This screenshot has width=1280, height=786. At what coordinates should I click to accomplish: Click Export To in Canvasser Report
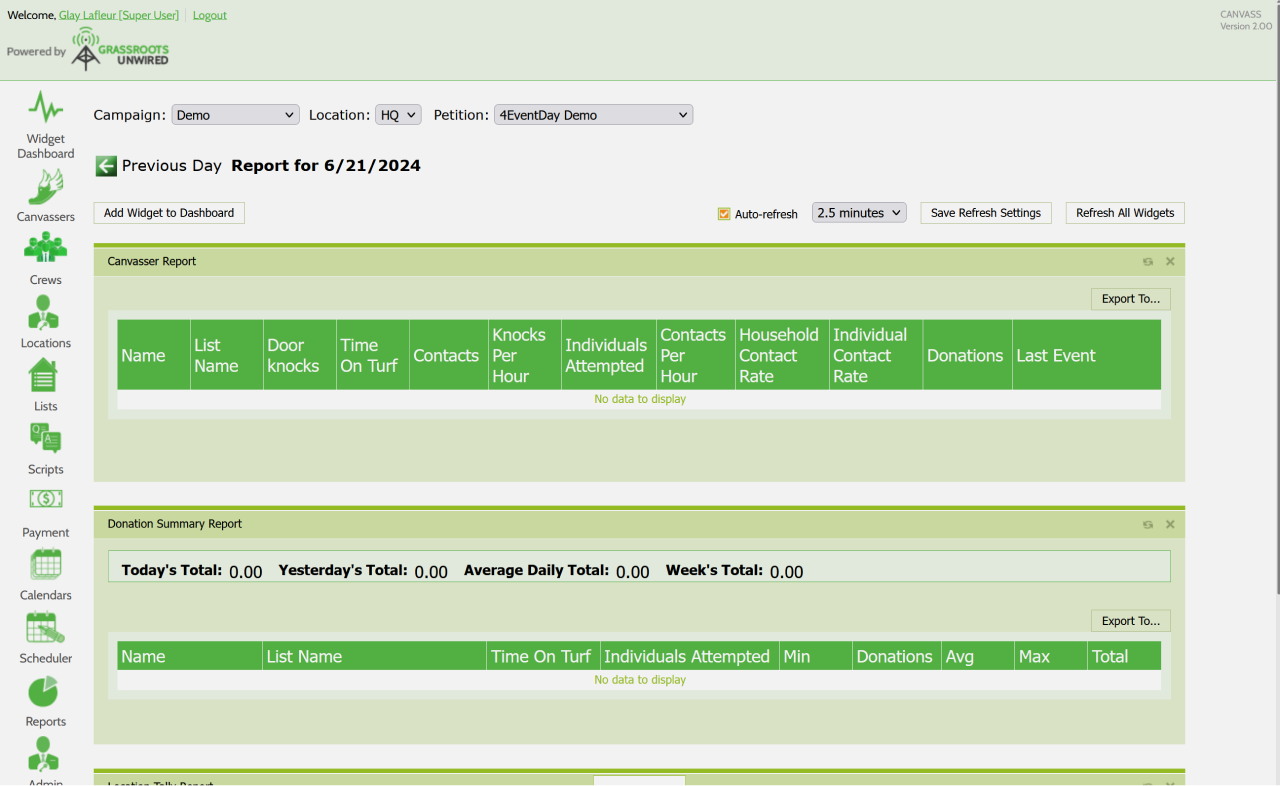[x=1130, y=299]
